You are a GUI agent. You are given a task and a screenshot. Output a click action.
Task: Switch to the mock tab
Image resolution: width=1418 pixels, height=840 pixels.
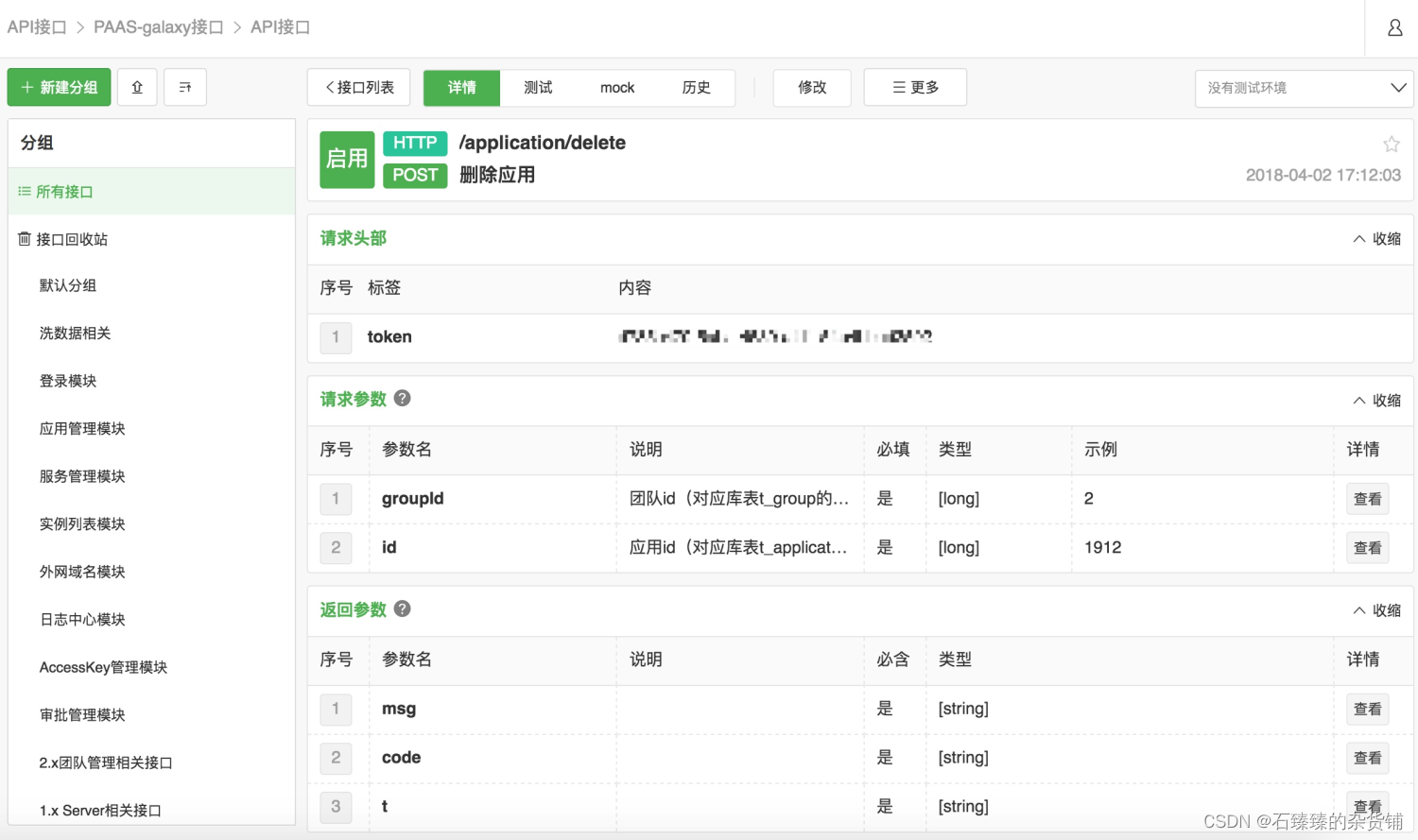click(x=616, y=87)
